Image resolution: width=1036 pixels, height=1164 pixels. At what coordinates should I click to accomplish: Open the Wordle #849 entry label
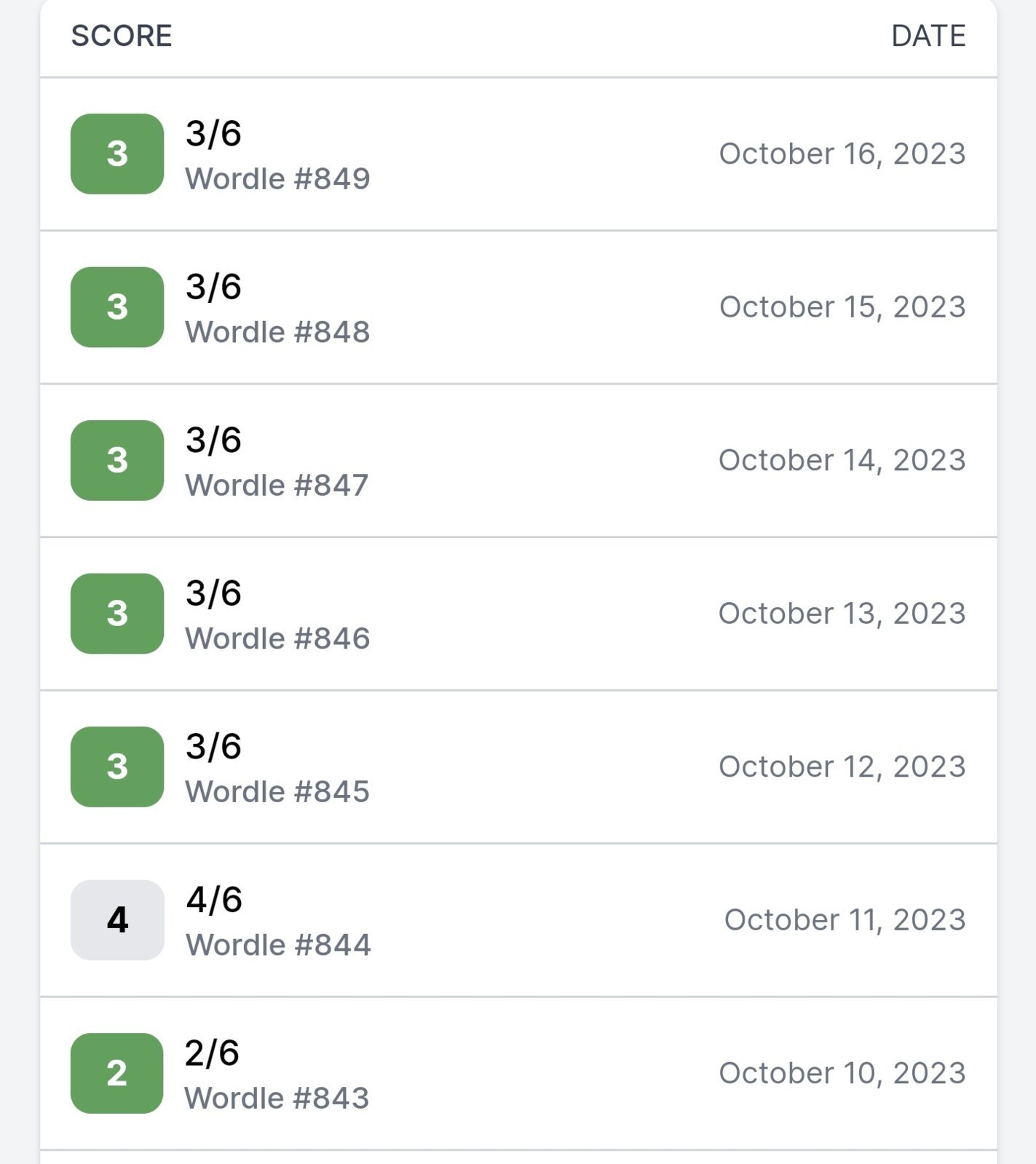277,179
